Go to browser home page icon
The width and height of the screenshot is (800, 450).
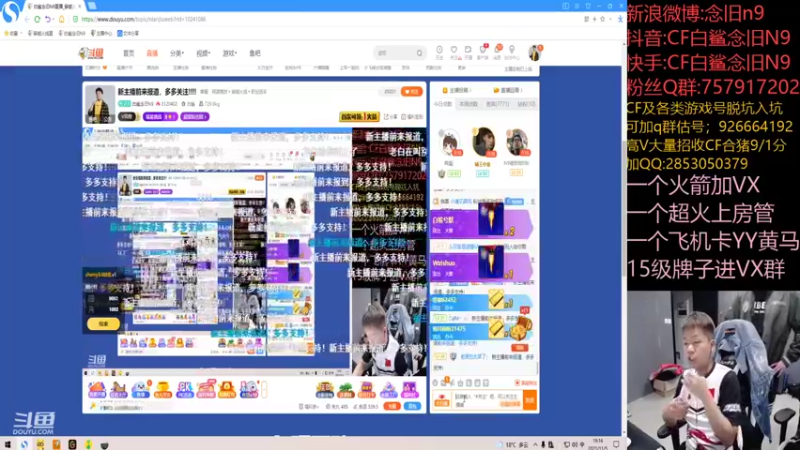[x=62, y=19]
